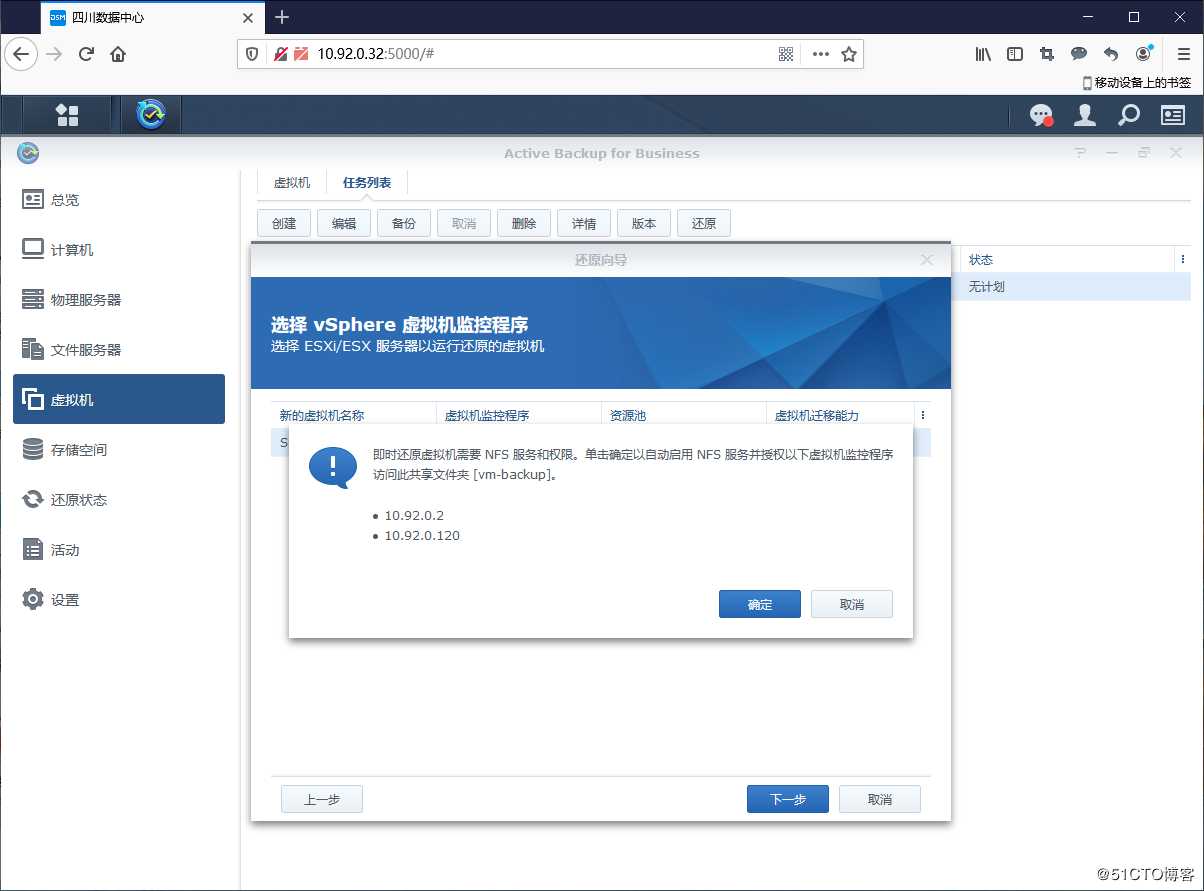The width and height of the screenshot is (1204, 891).
Task: Open Firefox account avatar icon
Action: coord(1143,54)
